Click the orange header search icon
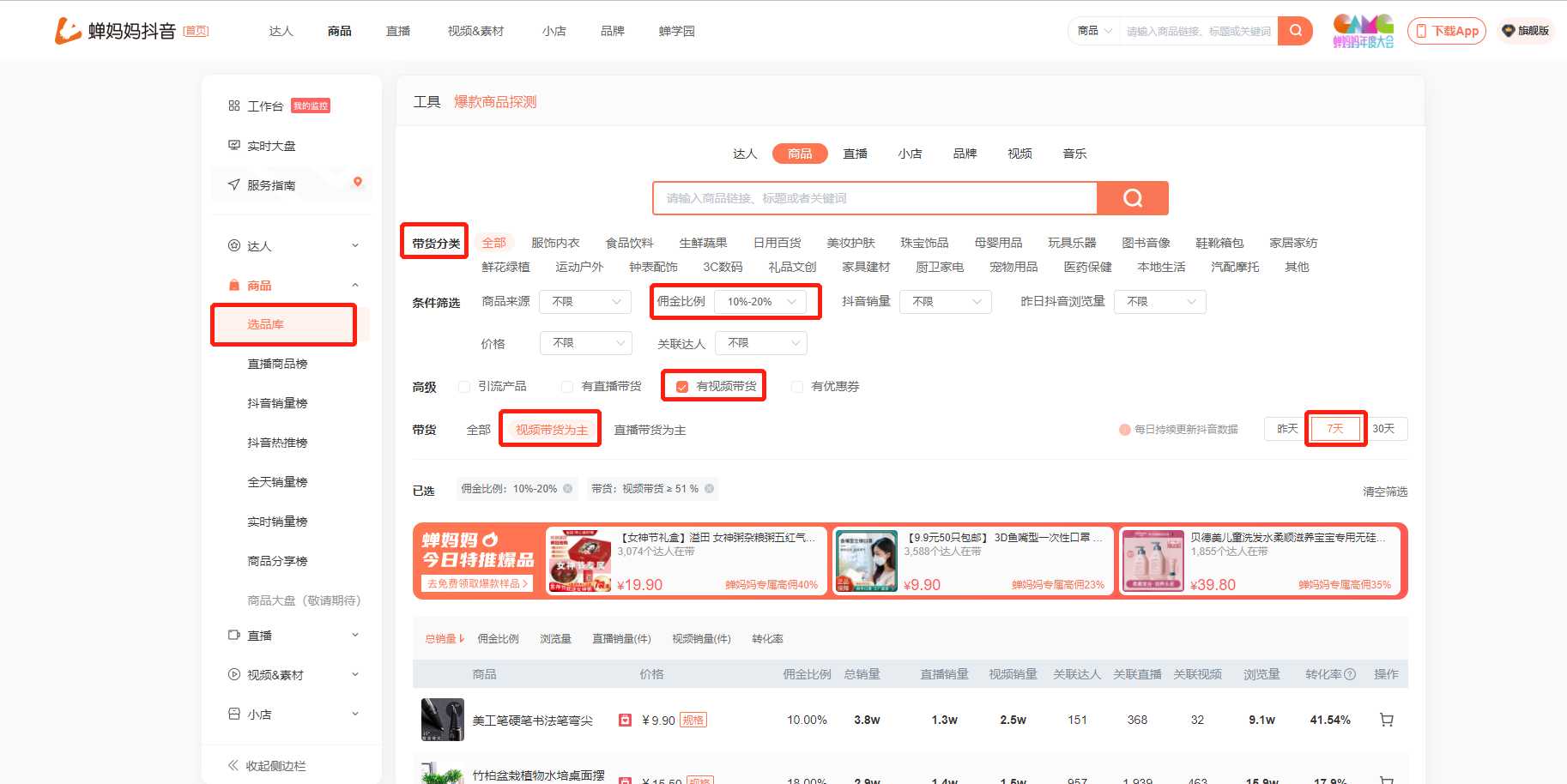Viewport: 1567px width, 784px height. pos(1295,31)
